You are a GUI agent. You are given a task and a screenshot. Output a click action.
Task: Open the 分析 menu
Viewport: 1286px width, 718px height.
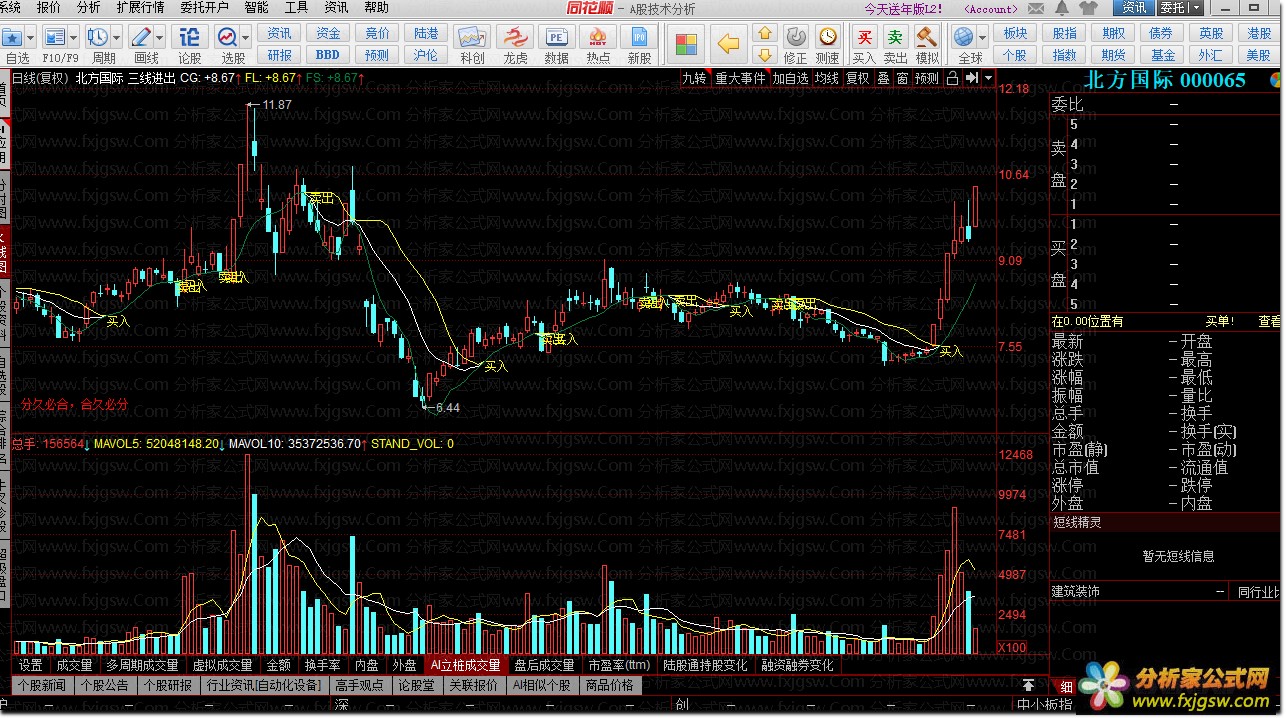(88, 8)
